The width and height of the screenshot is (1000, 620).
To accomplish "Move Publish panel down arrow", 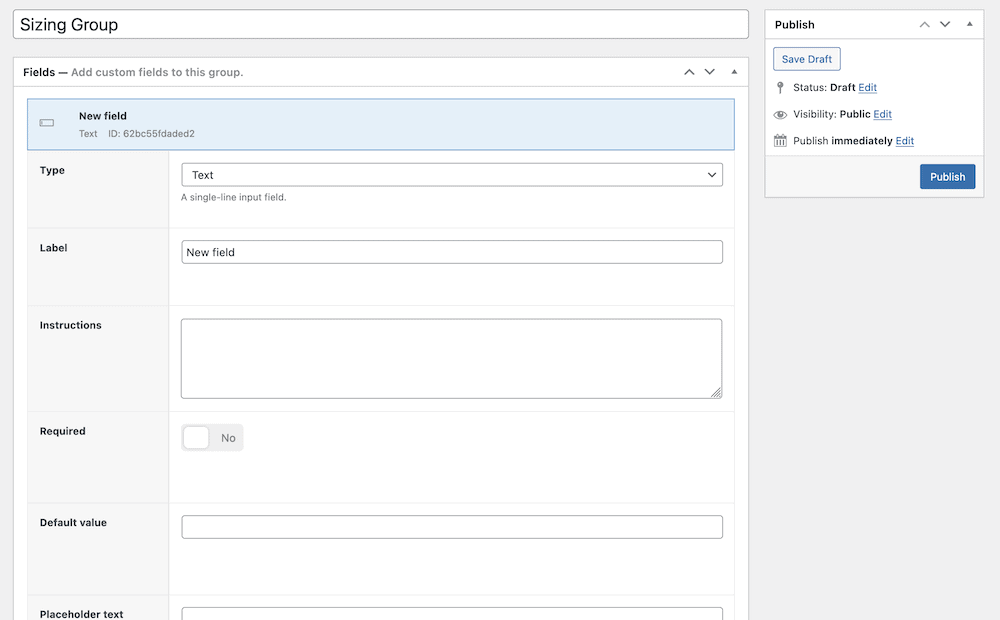I will click(x=945, y=24).
